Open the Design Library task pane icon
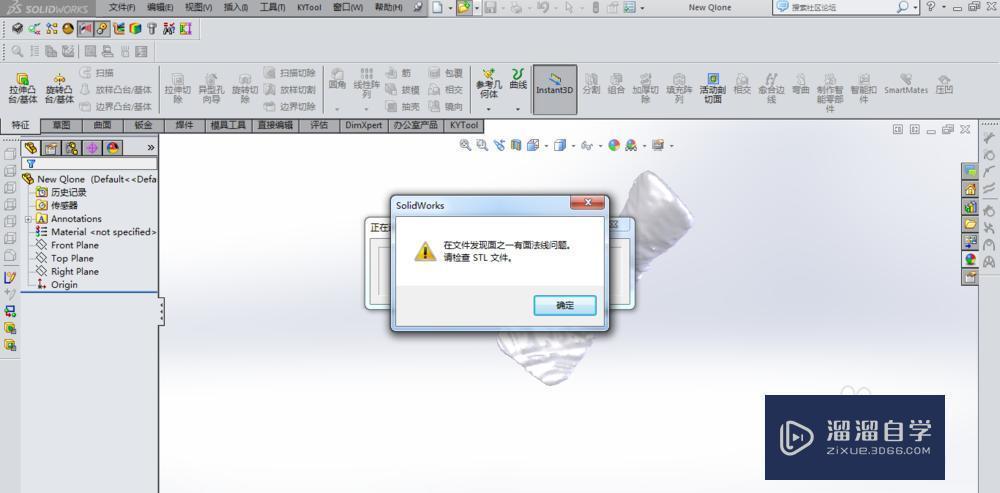The width and height of the screenshot is (1000, 493). pos(970,207)
